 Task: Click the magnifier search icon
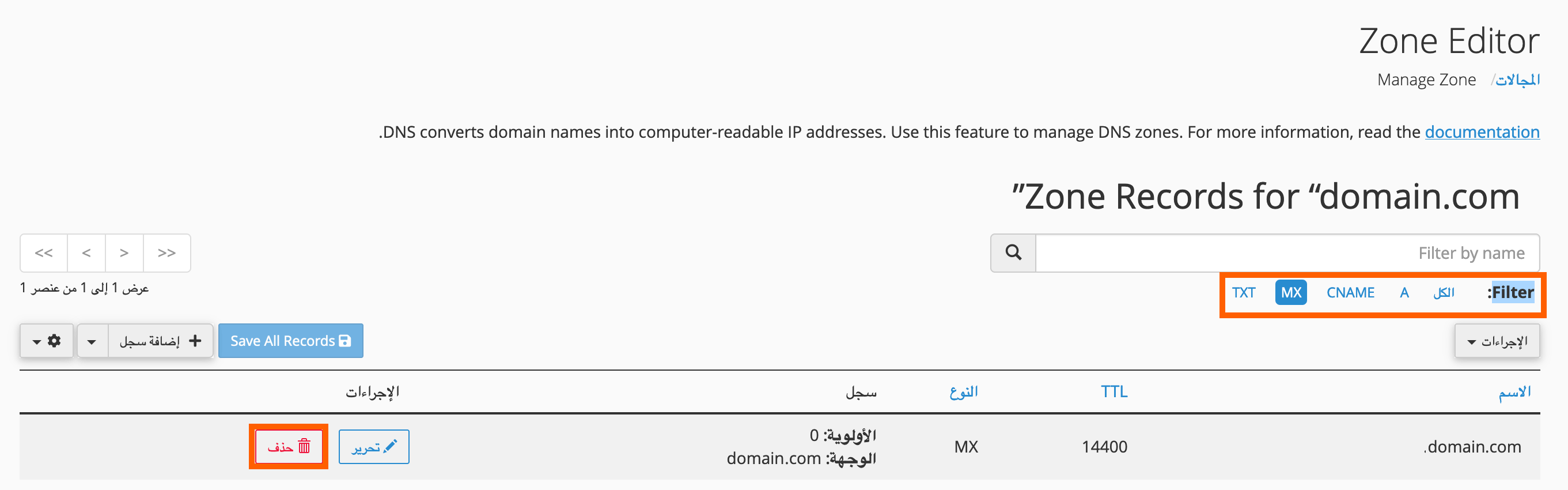1013,252
